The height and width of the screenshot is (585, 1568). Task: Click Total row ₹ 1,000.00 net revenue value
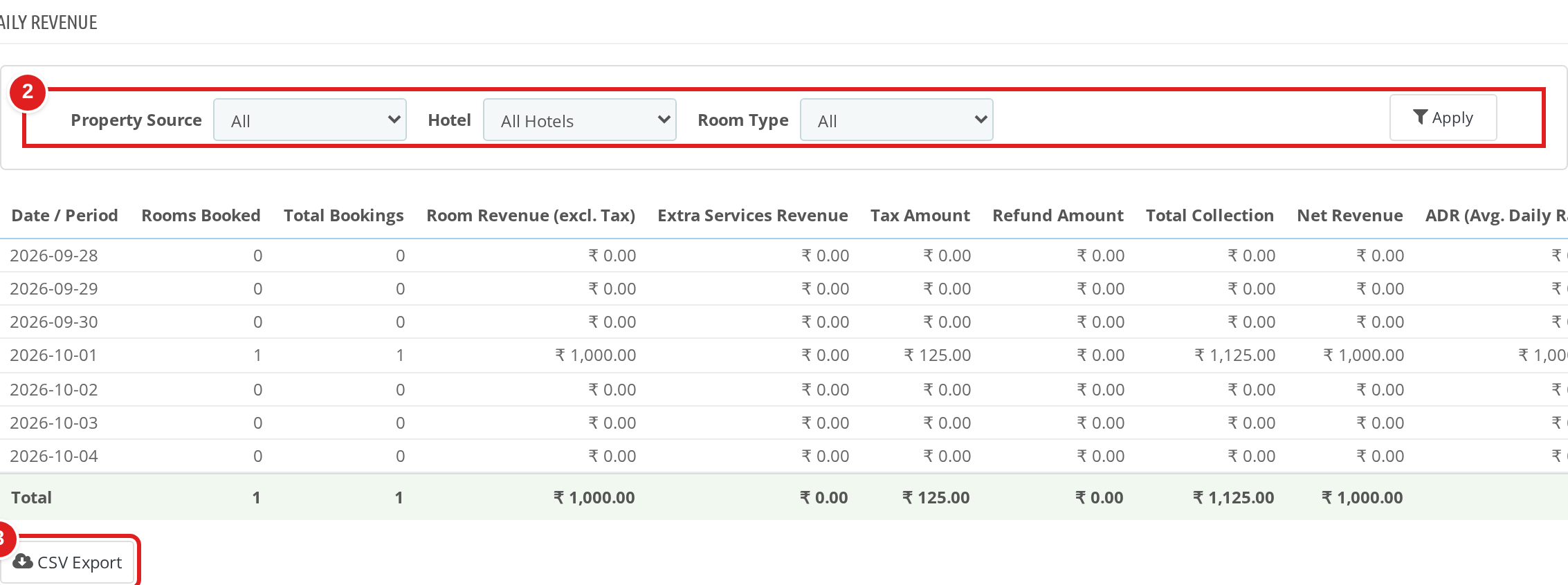coord(1362,498)
